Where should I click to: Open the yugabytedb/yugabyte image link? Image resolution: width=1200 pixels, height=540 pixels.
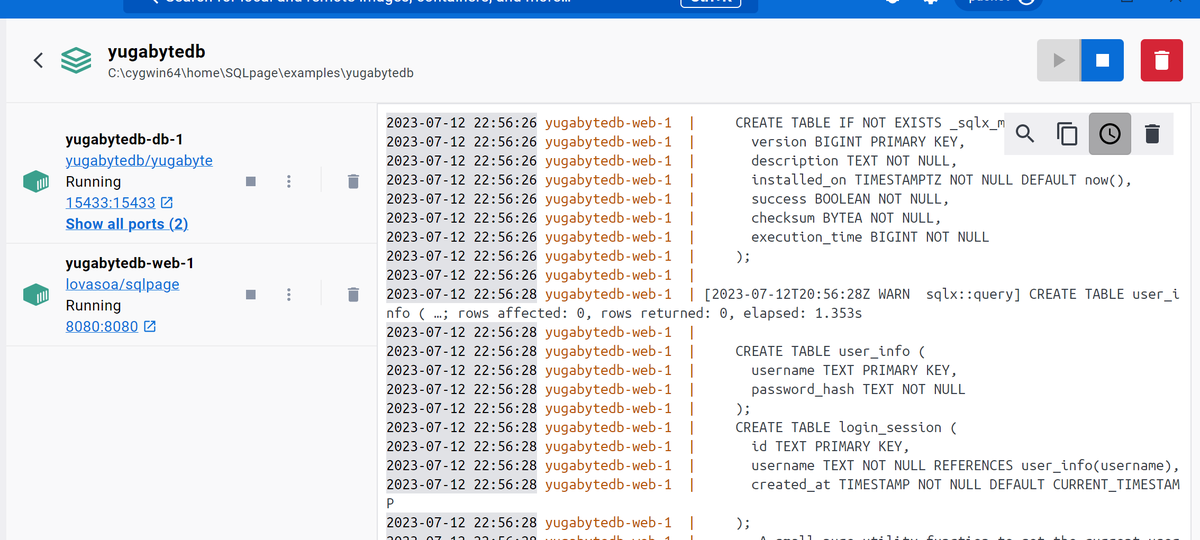coord(139,160)
